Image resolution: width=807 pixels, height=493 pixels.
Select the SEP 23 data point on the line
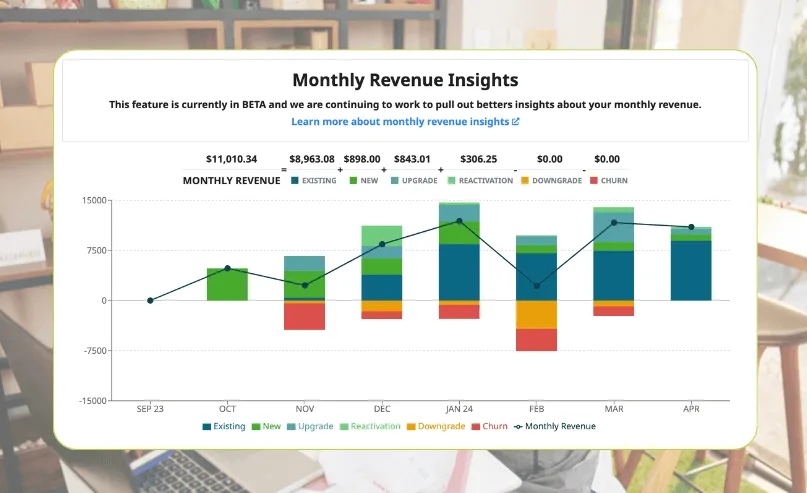[x=150, y=300]
